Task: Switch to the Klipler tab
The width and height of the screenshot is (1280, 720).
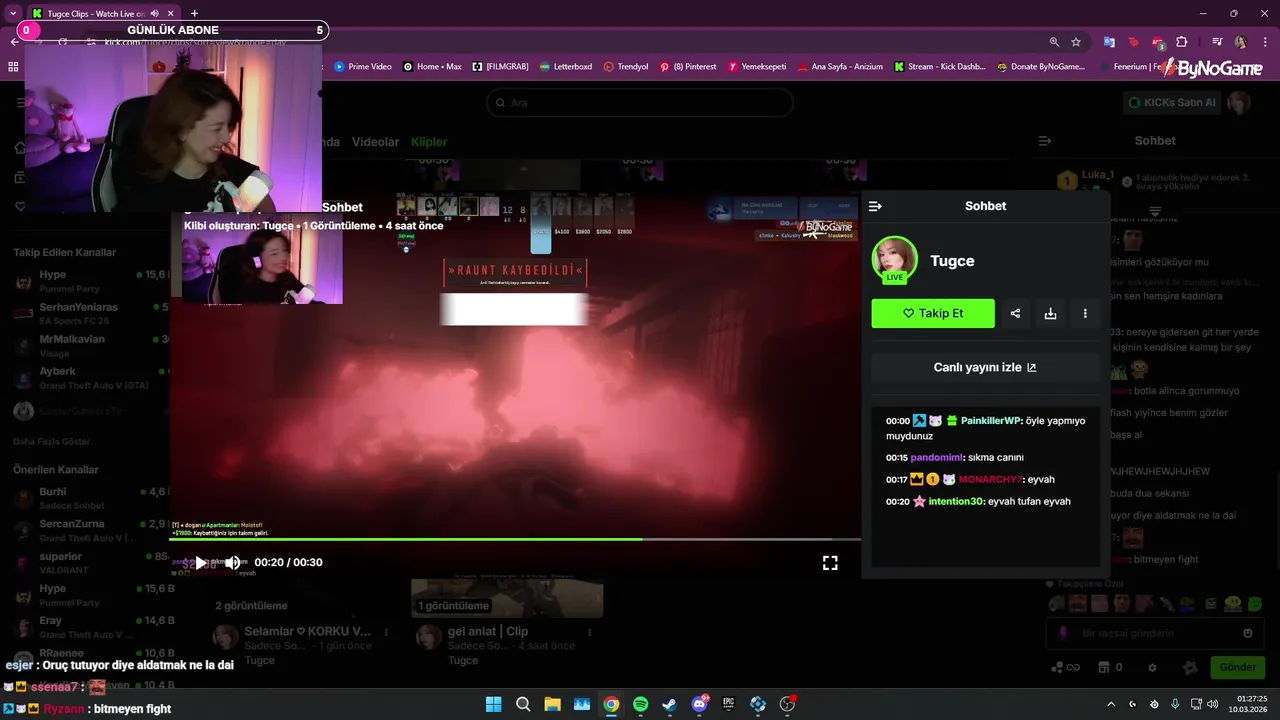Action: (429, 142)
